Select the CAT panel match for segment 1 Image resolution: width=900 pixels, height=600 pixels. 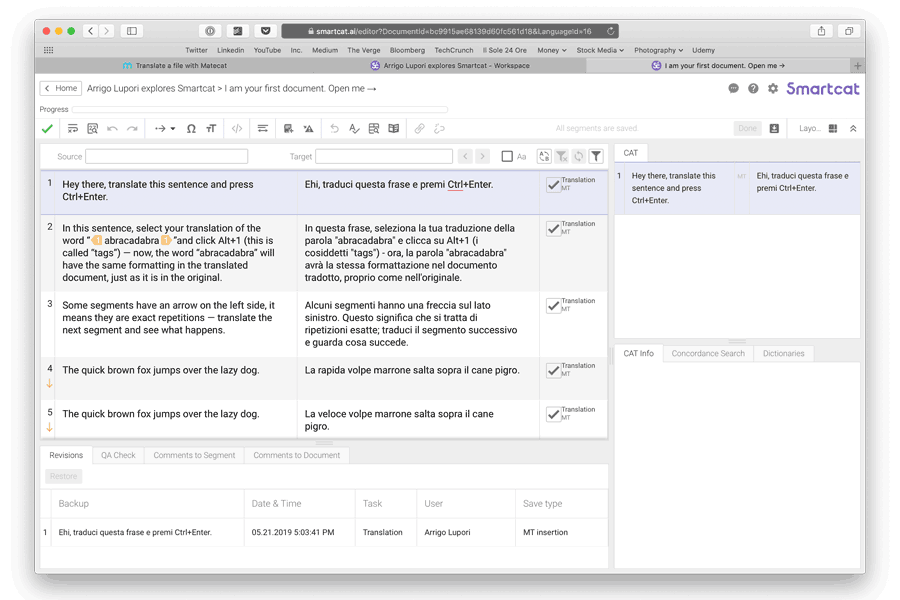click(738, 188)
